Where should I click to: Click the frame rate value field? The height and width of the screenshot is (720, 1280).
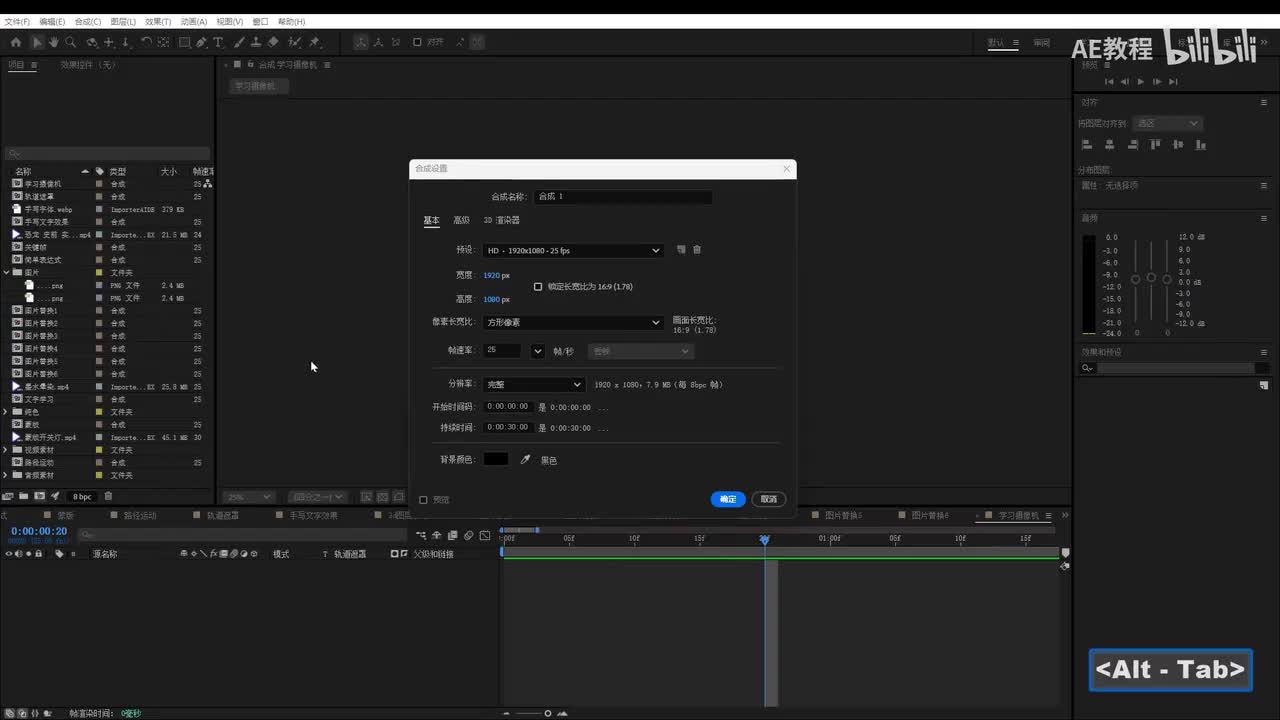(x=502, y=351)
